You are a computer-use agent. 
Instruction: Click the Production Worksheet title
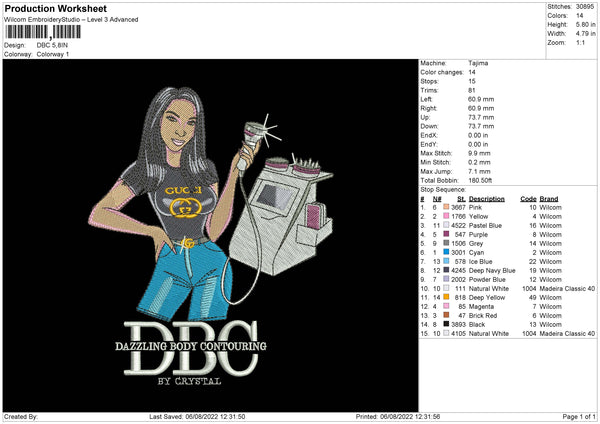point(56,9)
